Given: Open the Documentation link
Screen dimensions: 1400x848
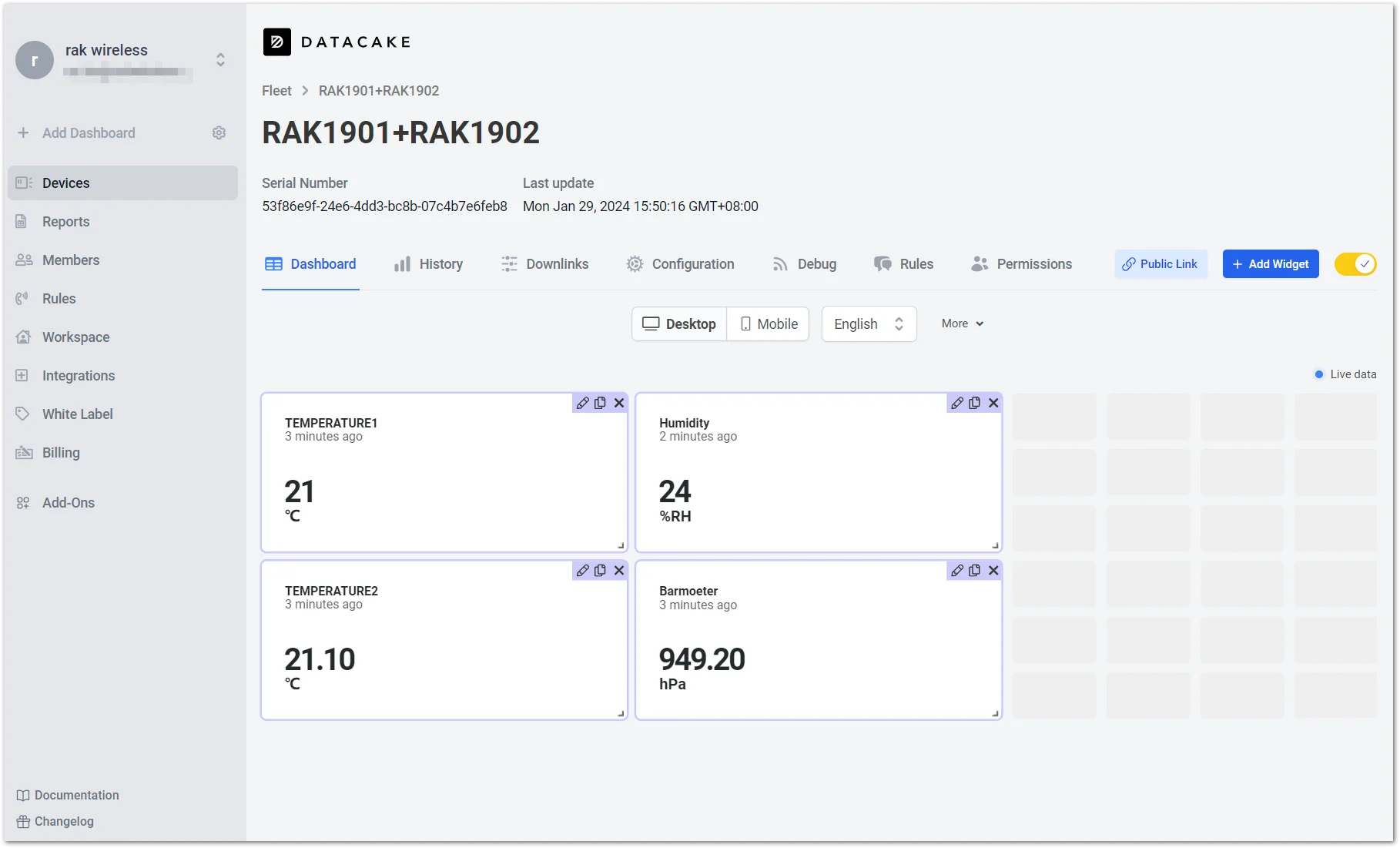Looking at the screenshot, I should tap(68, 796).
